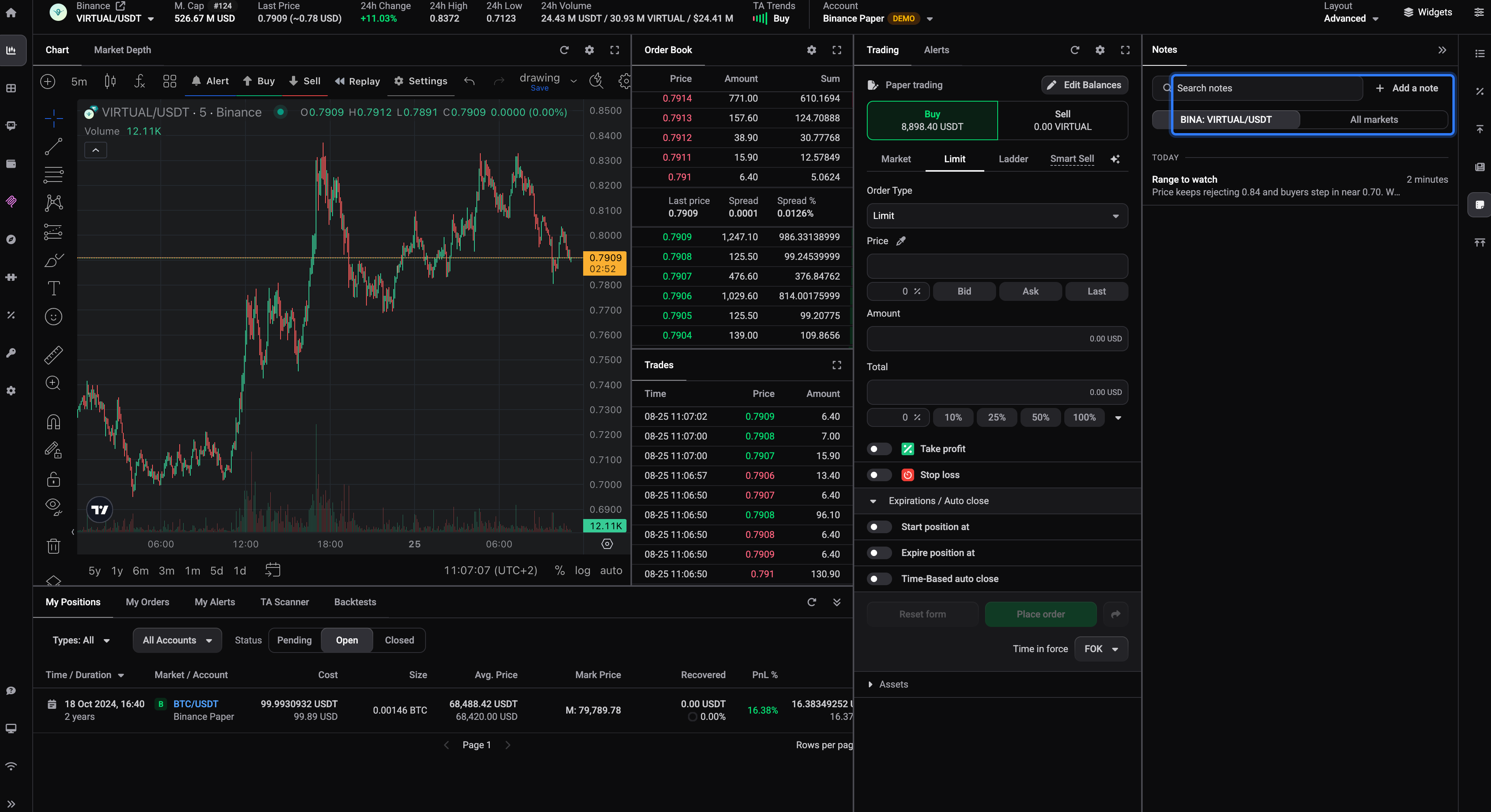Expand the Order Book to fullscreen

tap(837, 50)
